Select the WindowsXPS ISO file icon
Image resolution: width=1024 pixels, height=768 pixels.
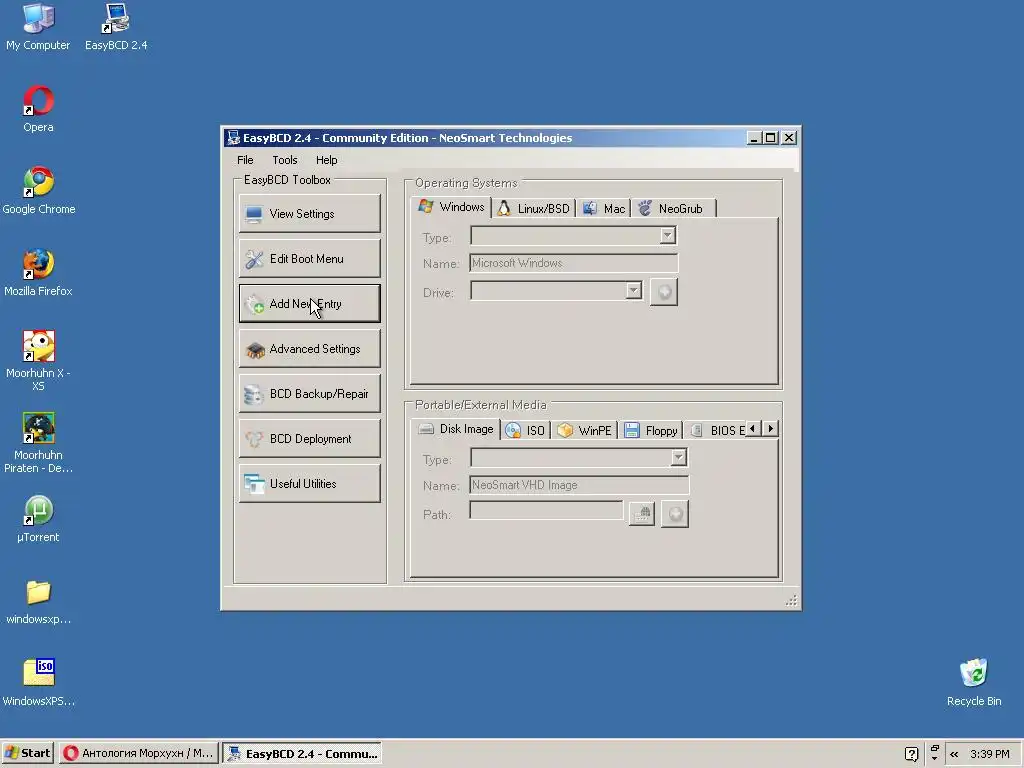tap(39, 682)
